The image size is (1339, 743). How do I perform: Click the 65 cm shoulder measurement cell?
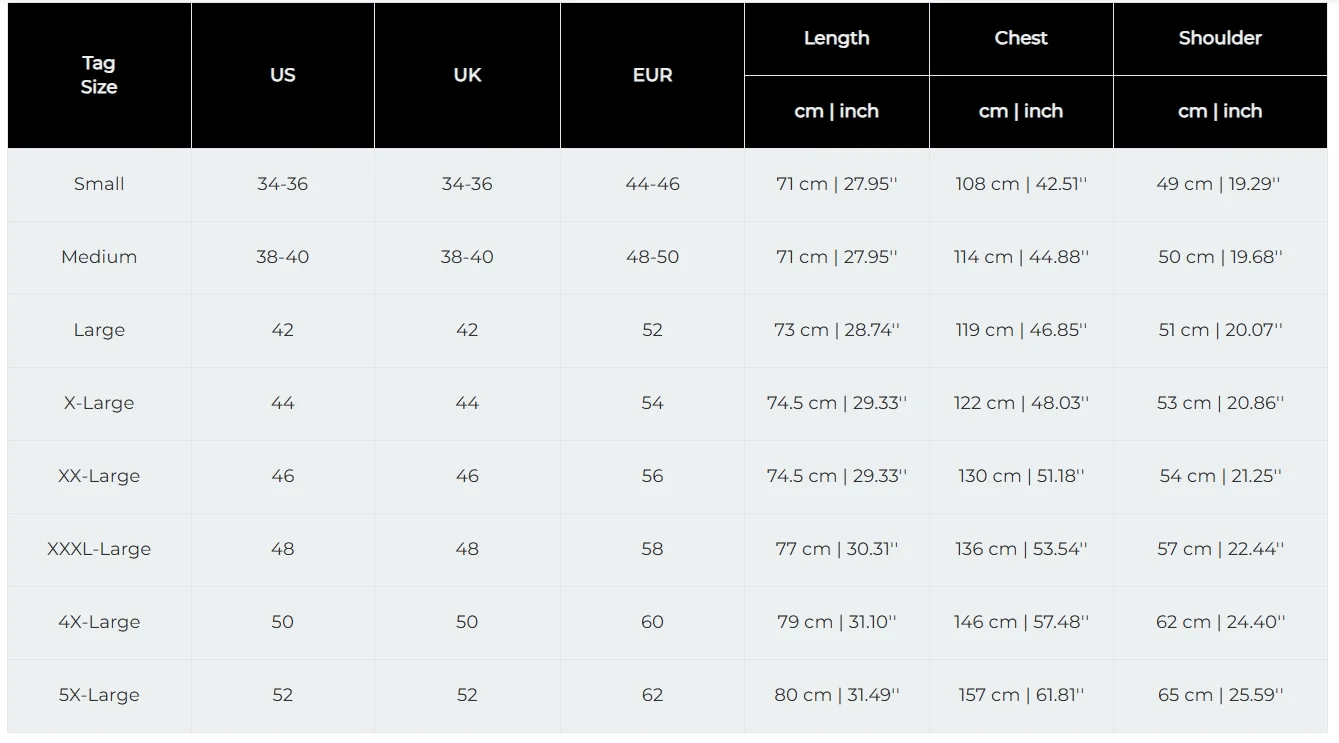pyautogui.click(x=1220, y=695)
